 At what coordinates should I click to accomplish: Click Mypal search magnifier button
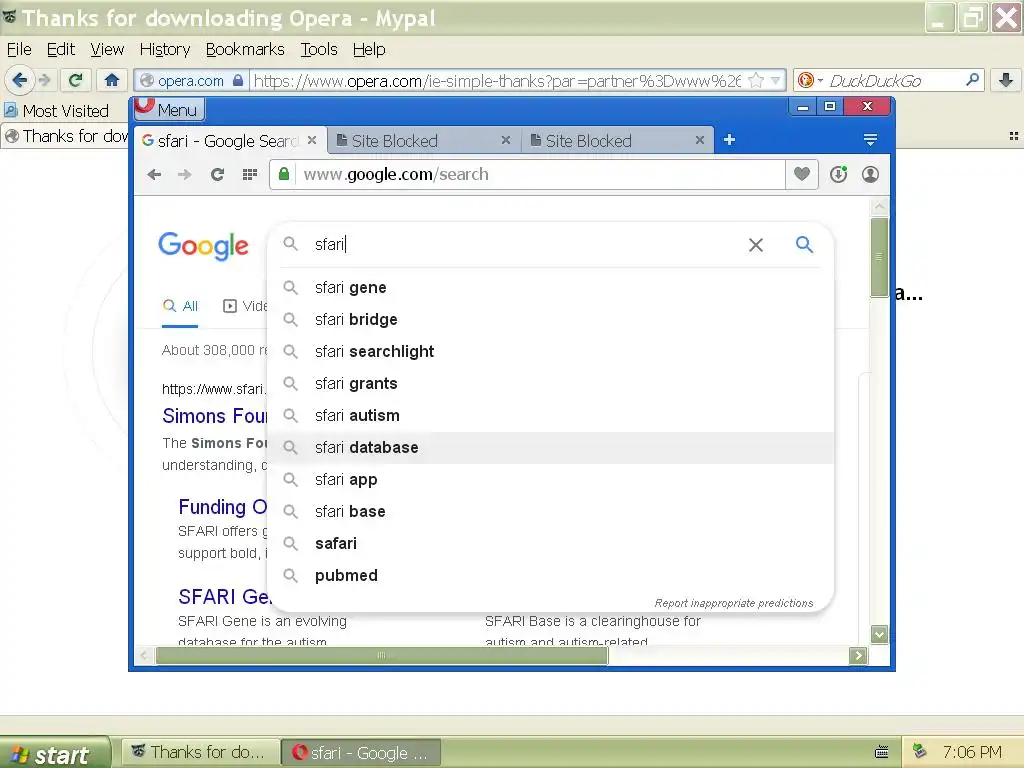(972, 80)
